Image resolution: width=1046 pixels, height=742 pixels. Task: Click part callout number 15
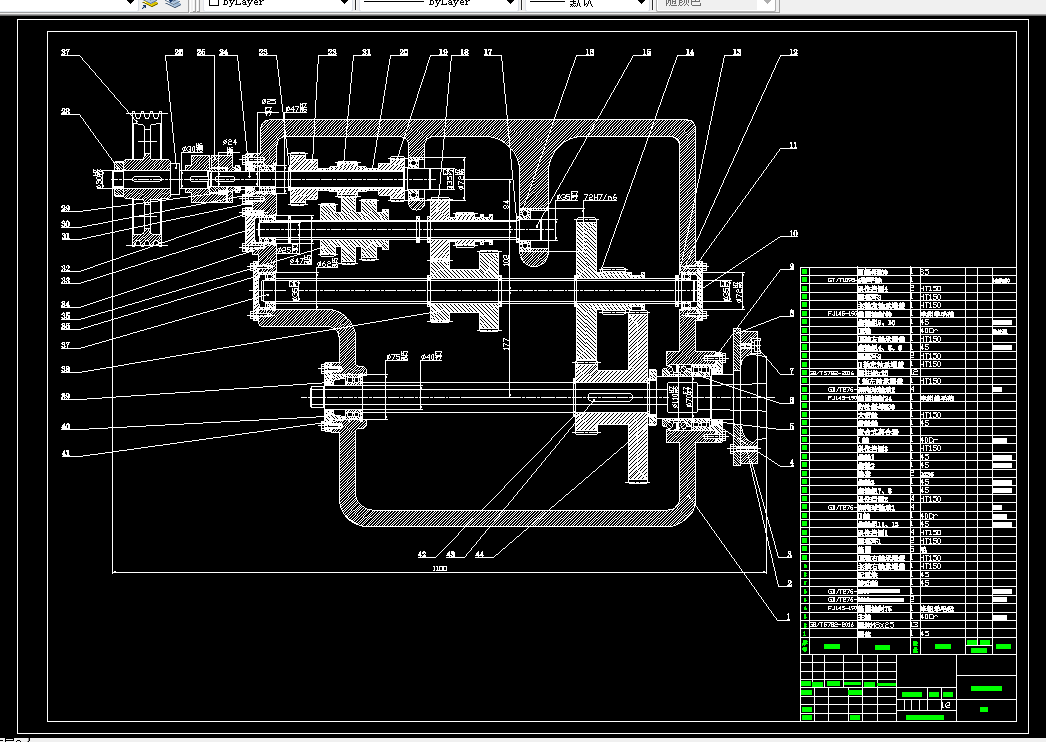click(x=646, y=52)
